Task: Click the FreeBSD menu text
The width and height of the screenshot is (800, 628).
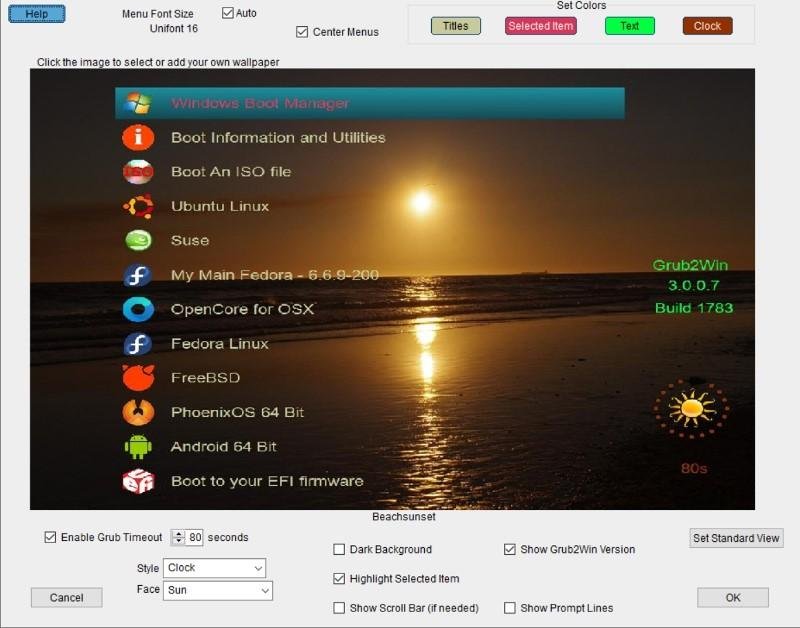Action: coord(206,378)
